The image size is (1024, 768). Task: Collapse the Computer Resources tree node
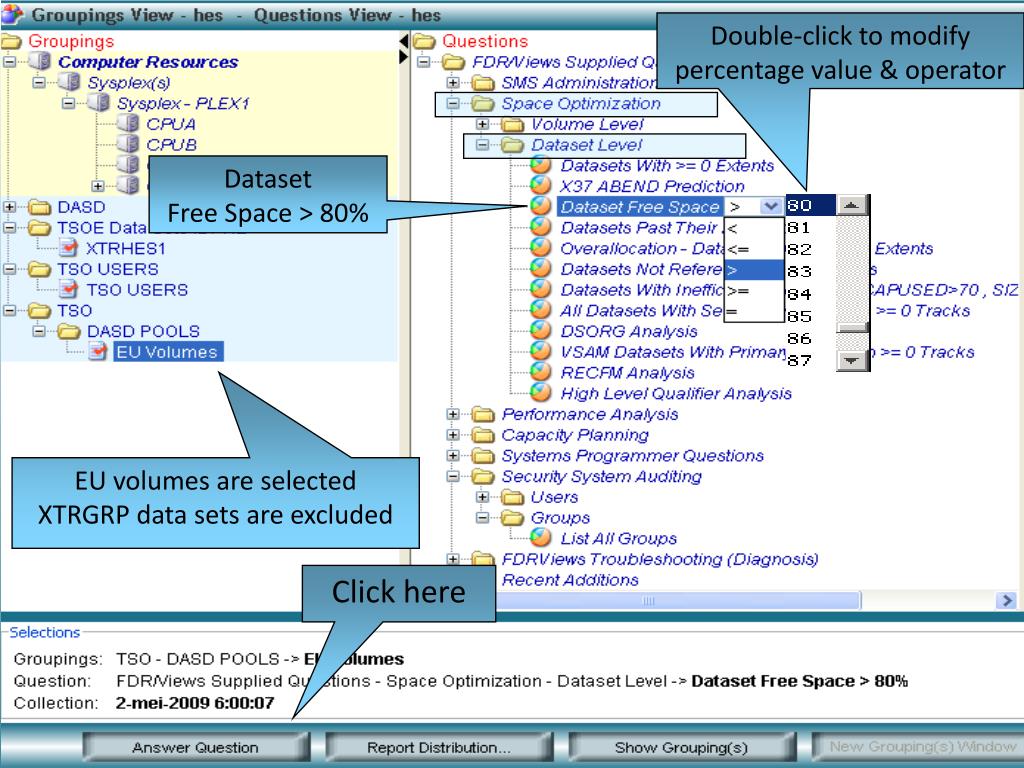[9, 62]
